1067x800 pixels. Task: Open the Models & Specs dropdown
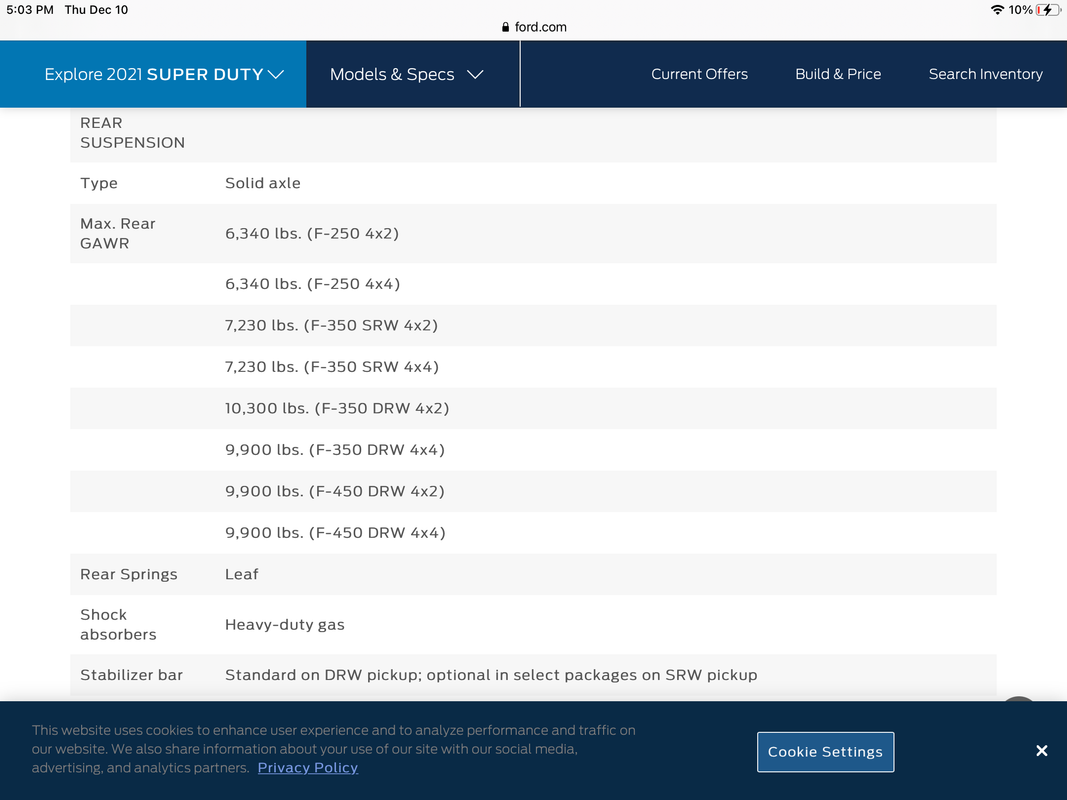click(x=406, y=74)
